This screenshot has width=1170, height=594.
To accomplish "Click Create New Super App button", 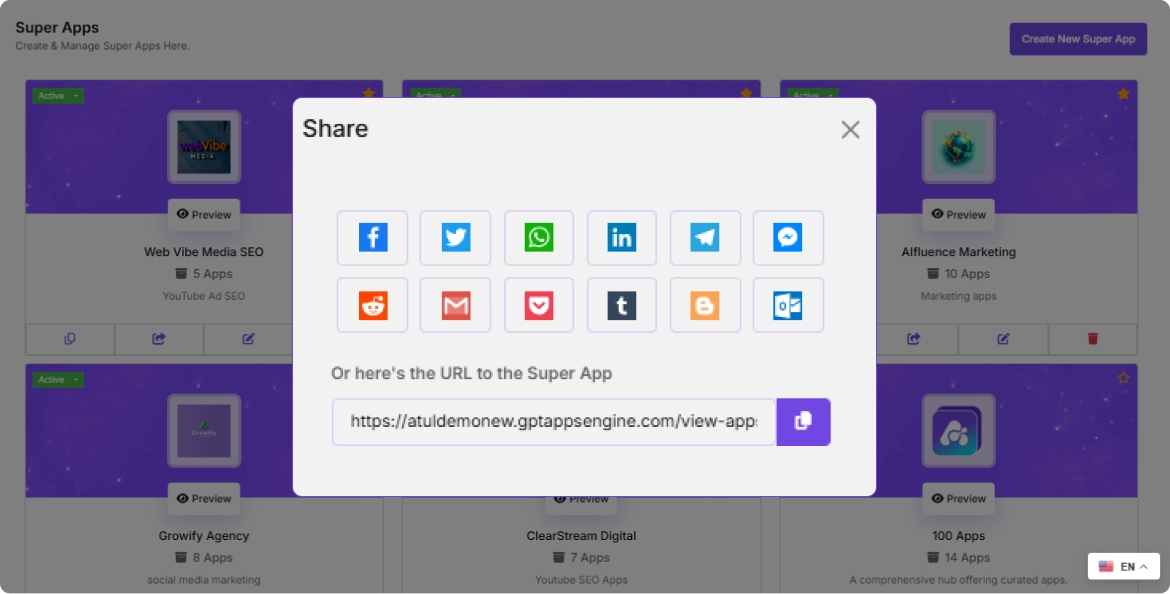I will tap(1078, 39).
